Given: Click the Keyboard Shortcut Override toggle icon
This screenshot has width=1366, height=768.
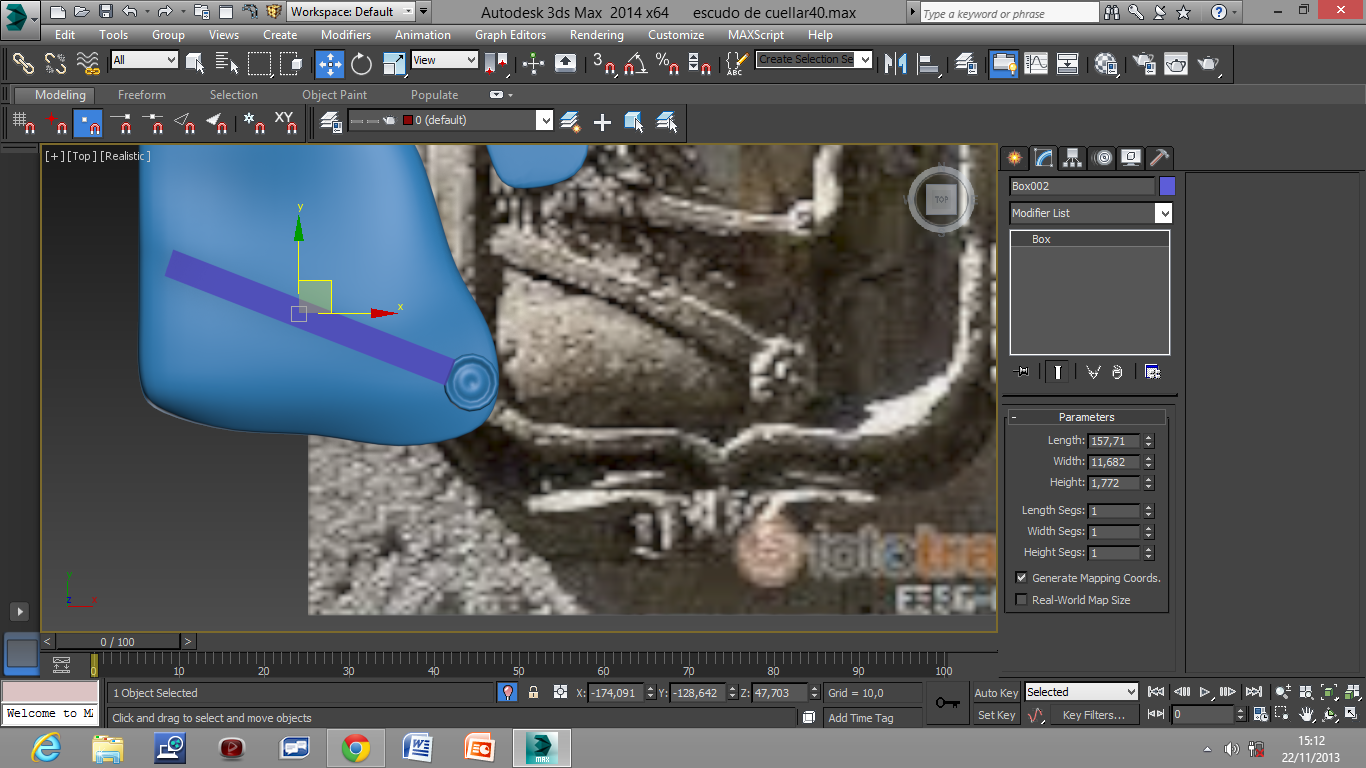Looking at the screenshot, I should (565, 64).
